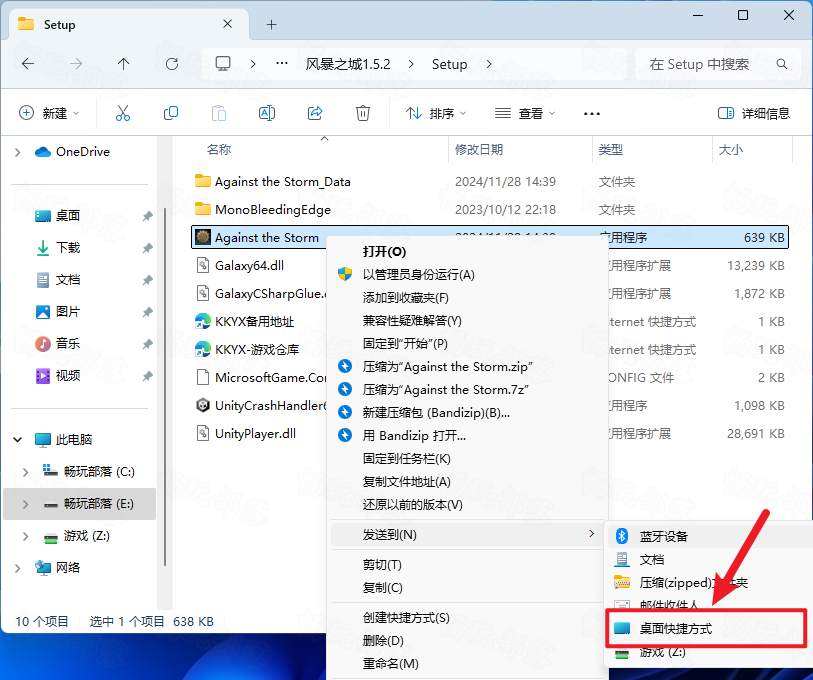Select the Setup window tab
This screenshot has height=680, width=813.
pos(129,25)
